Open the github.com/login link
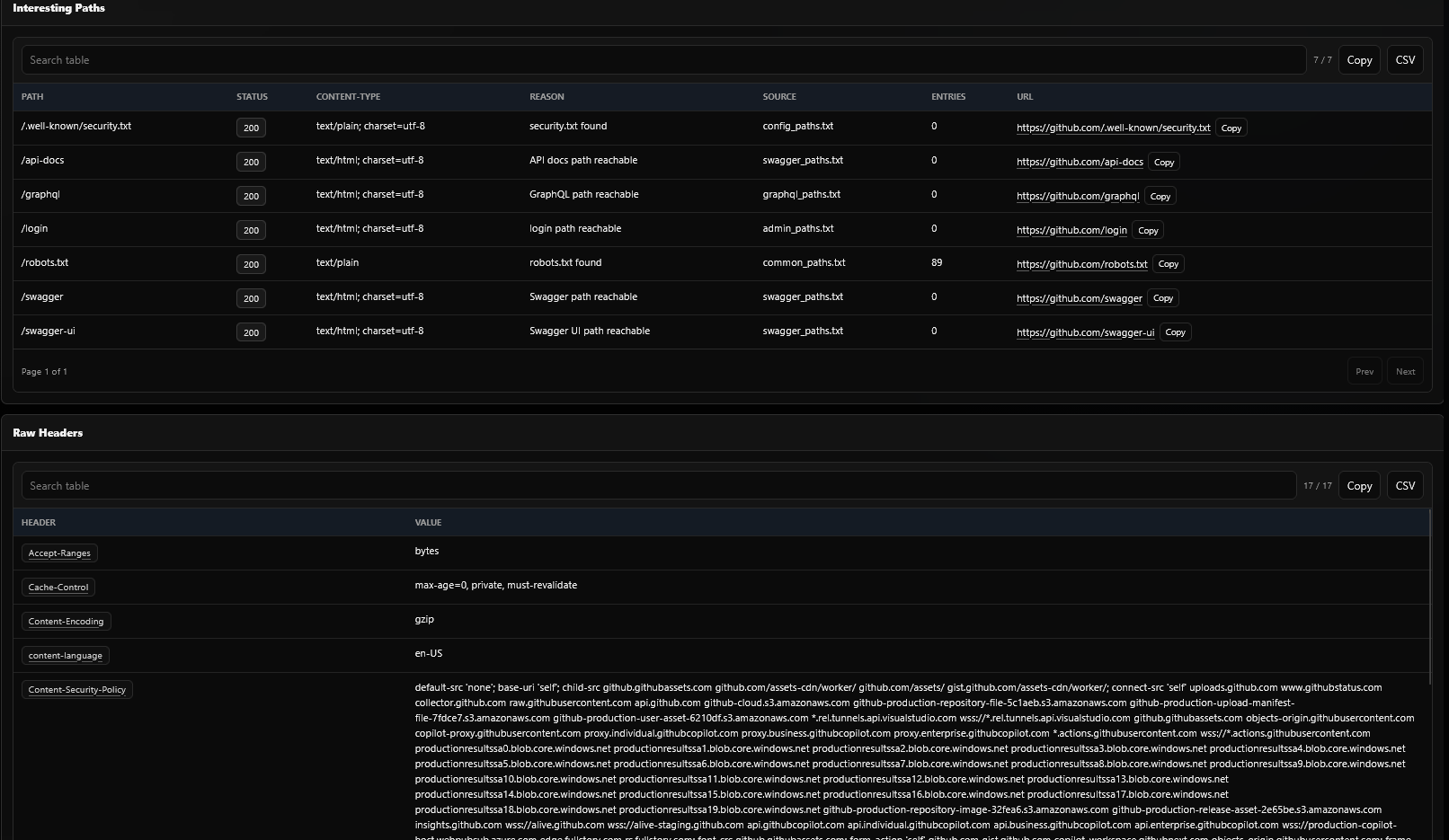Screen dimensions: 1449x840 click(x=1071, y=230)
